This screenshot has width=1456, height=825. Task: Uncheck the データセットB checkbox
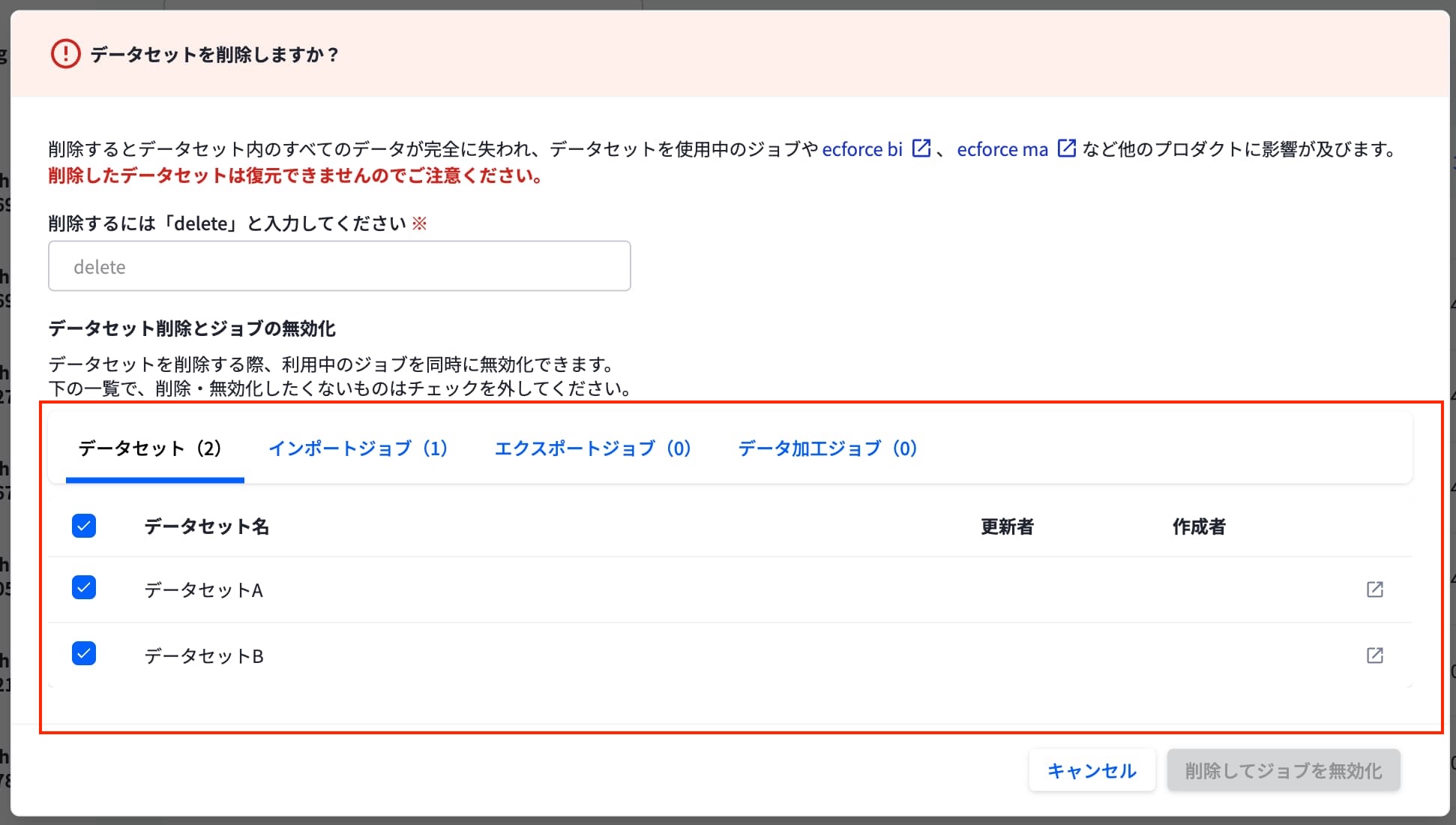[84, 653]
